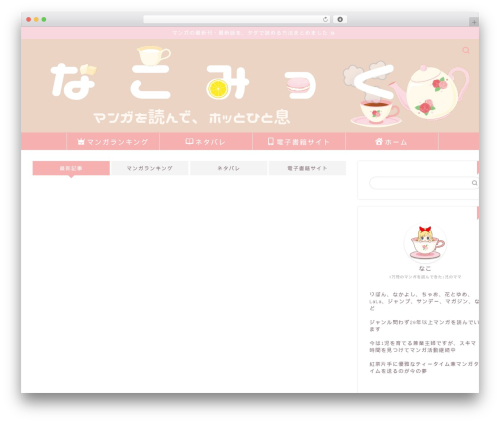
Task: Click profile paragraph starting with りぼん、なかよし
Action: click(x=424, y=301)
